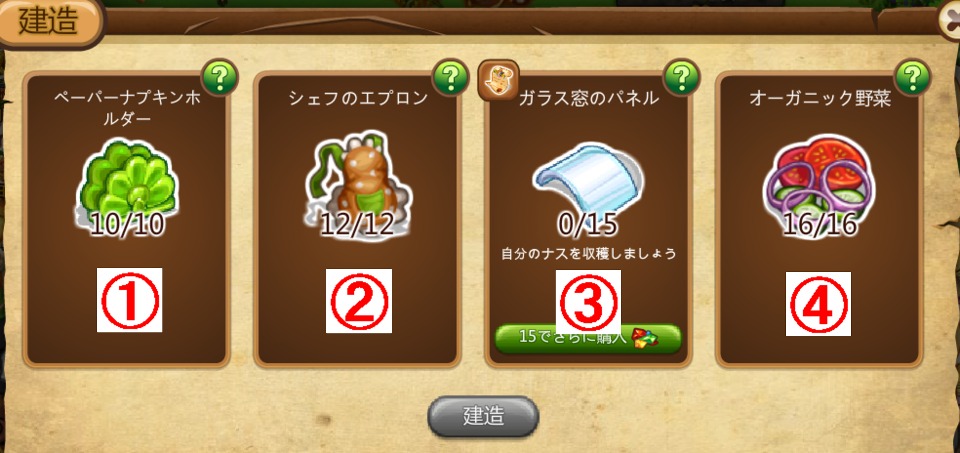Image resolution: width=960 pixels, height=453 pixels.
Task: Click the gray 建造 button at bottom
Action: pos(483,417)
